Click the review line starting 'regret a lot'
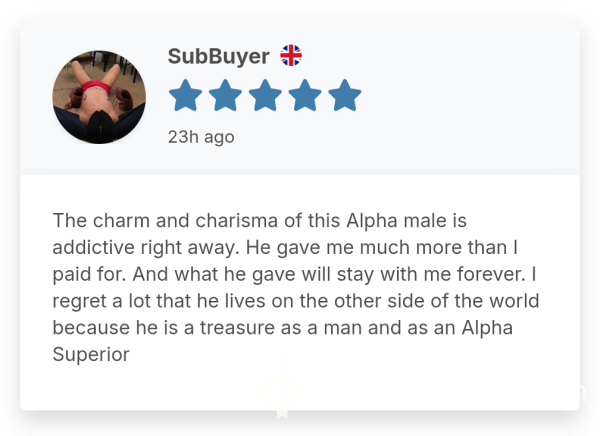 (296, 301)
